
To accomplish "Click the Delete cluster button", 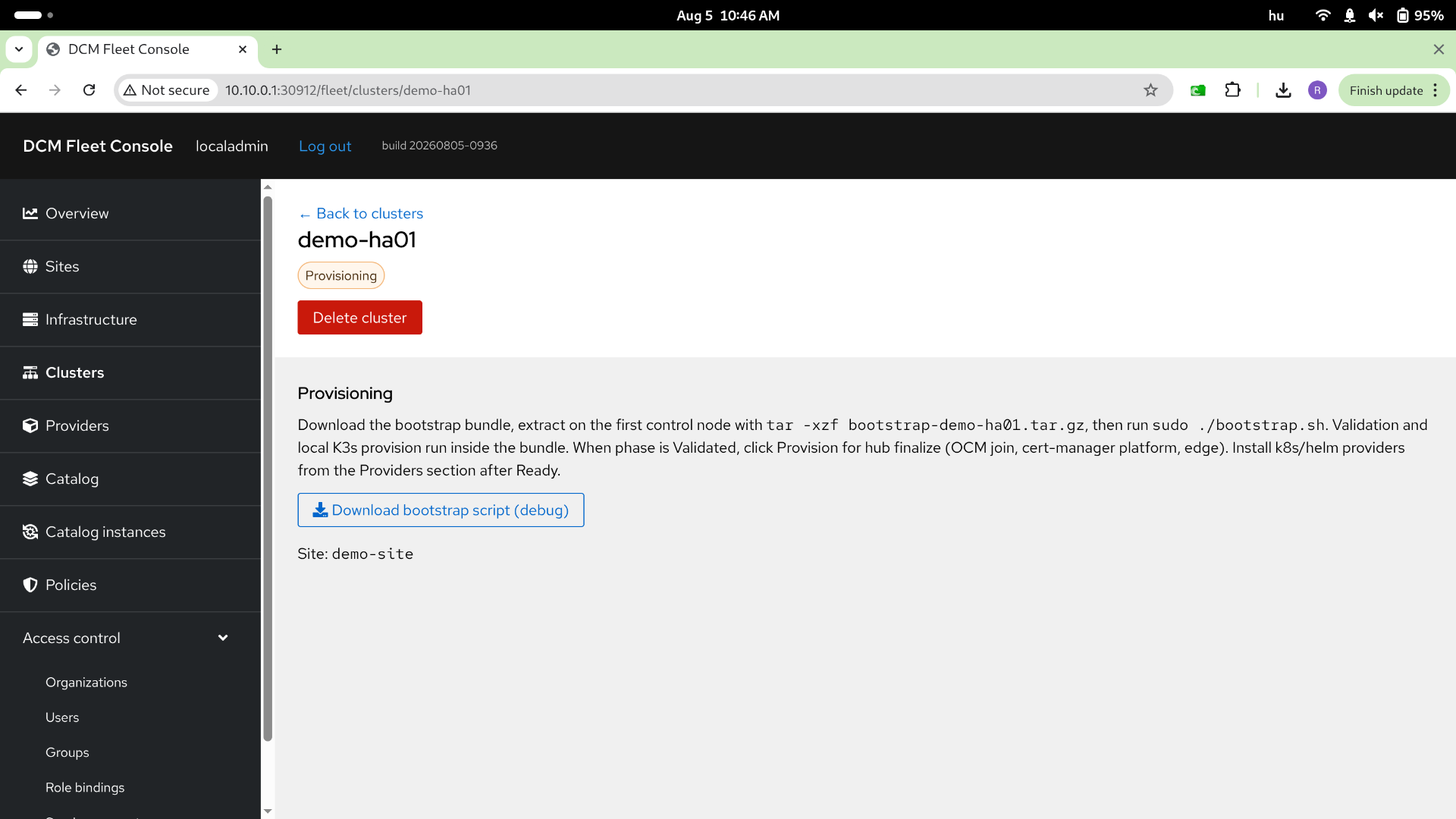I will (359, 317).
